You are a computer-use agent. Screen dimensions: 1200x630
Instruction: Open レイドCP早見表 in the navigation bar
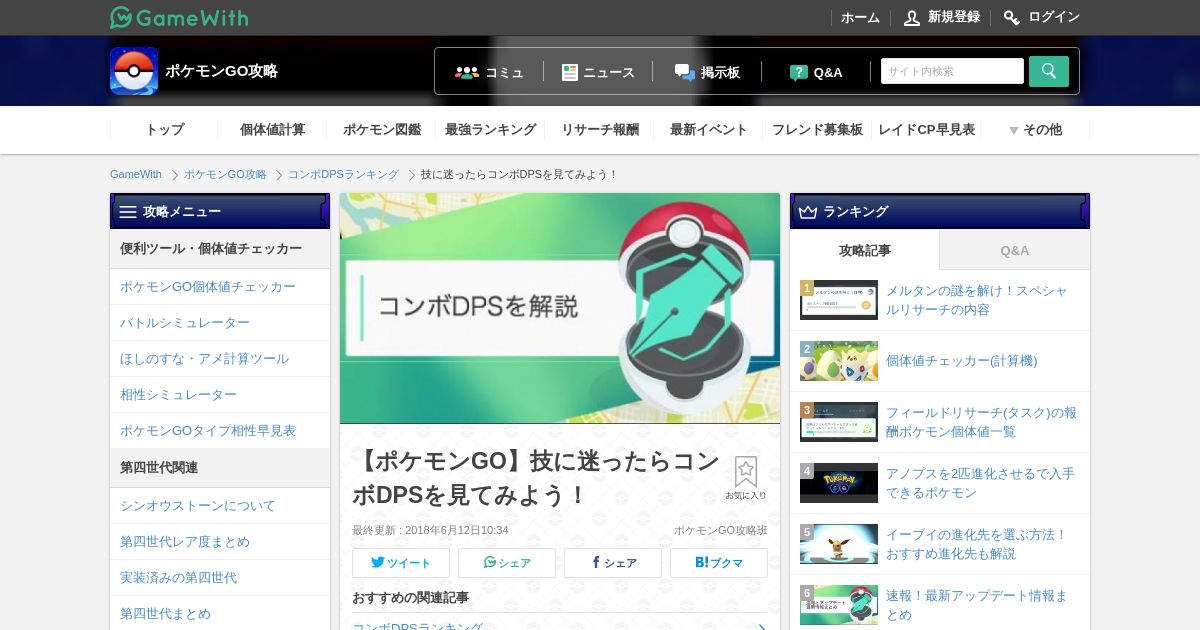(926, 130)
